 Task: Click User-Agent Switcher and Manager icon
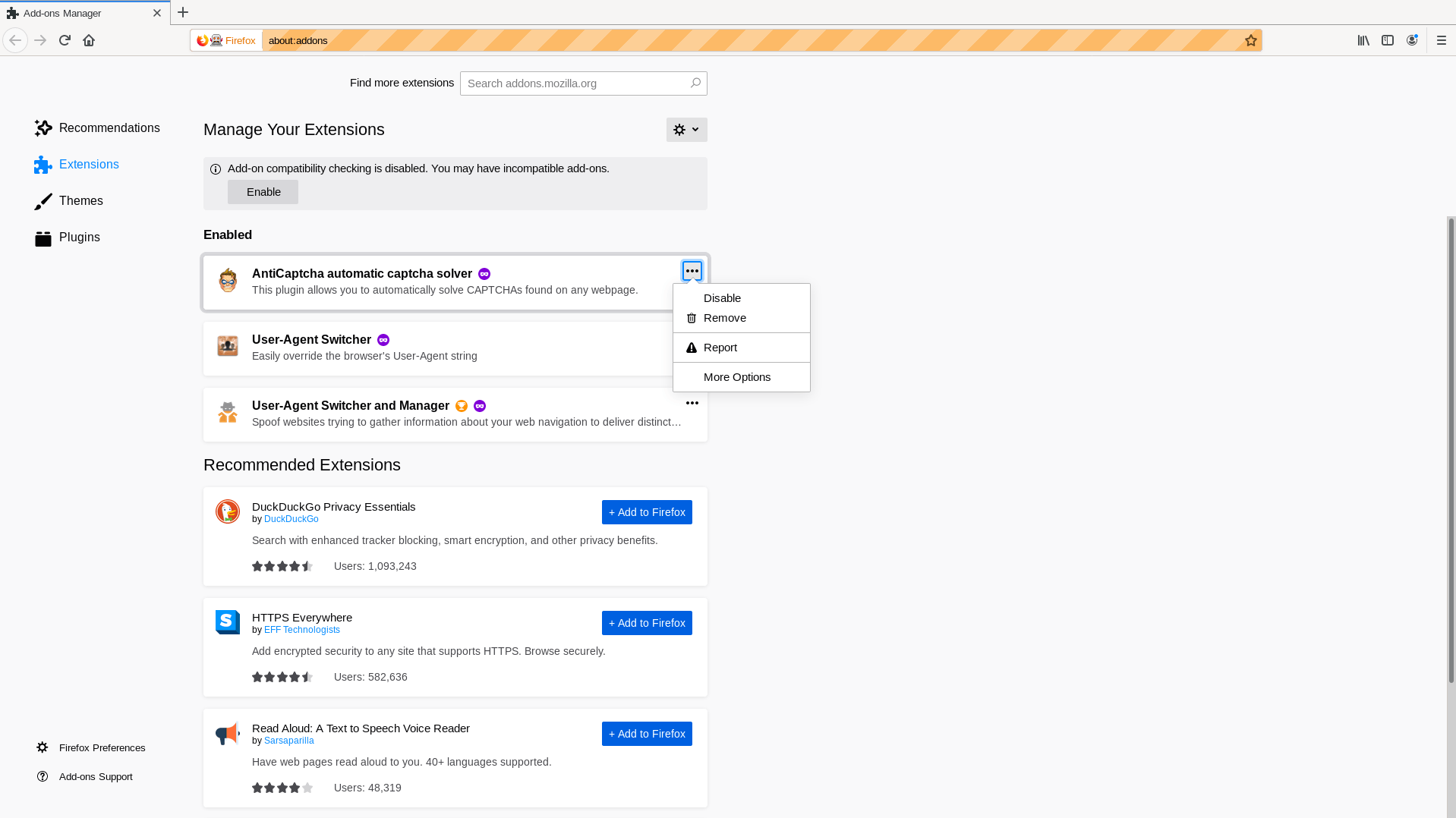[x=228, y=412]
